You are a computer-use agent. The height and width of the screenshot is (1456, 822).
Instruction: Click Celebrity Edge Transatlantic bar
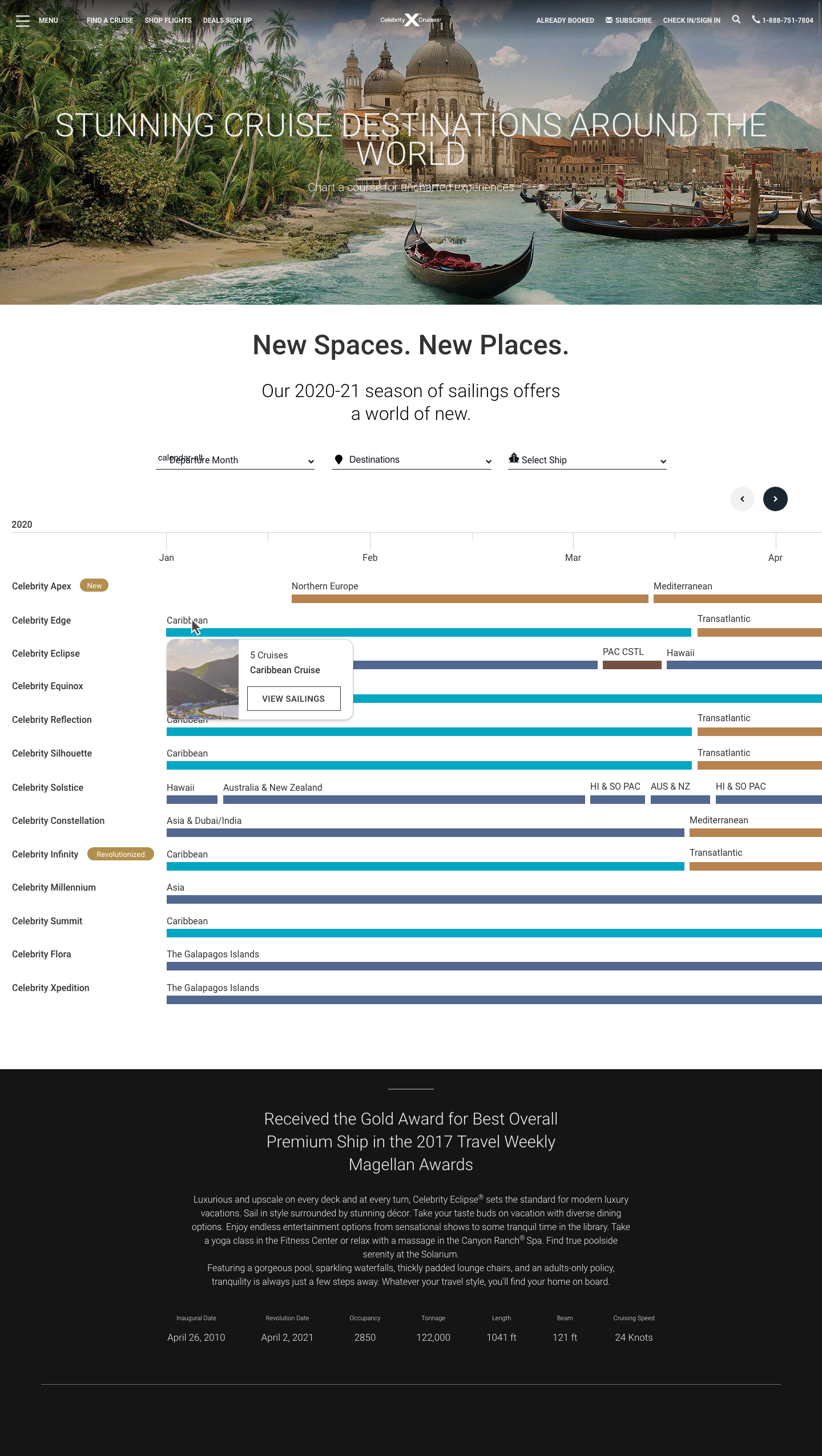pyautogui.click(x=760, y=633)
